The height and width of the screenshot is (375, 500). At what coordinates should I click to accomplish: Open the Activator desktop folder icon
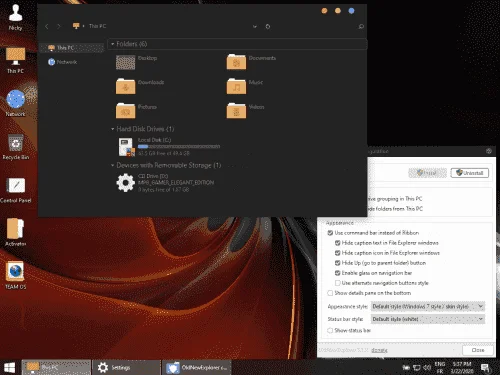tap(15, 232)
